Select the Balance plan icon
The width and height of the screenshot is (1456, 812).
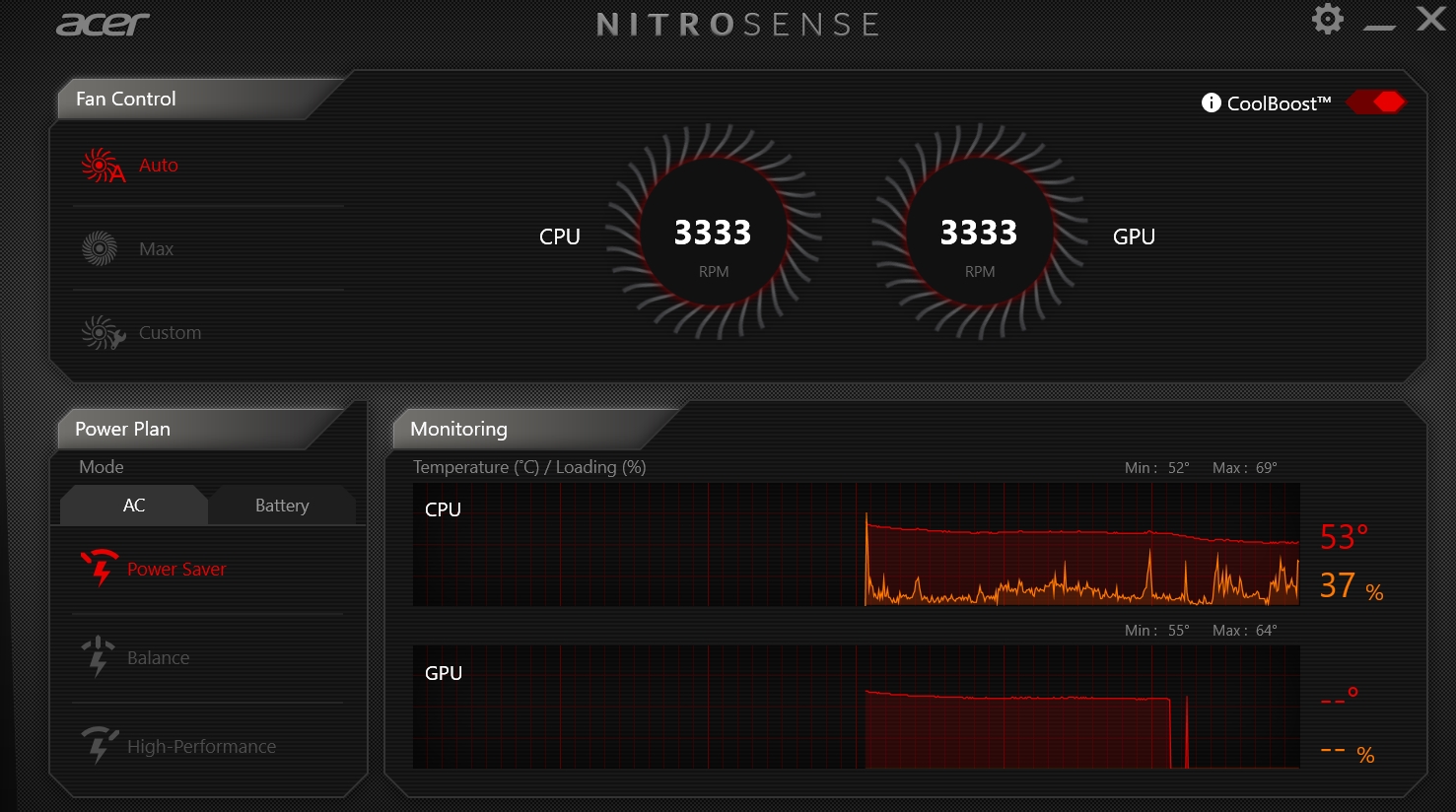(x=98, y=656)
